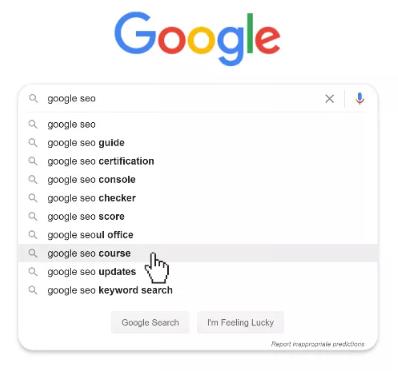Click magnifier icon beside 'google seo score'
Image resolution: width=398 pixels, height=371 pixels.
point(33,216)
